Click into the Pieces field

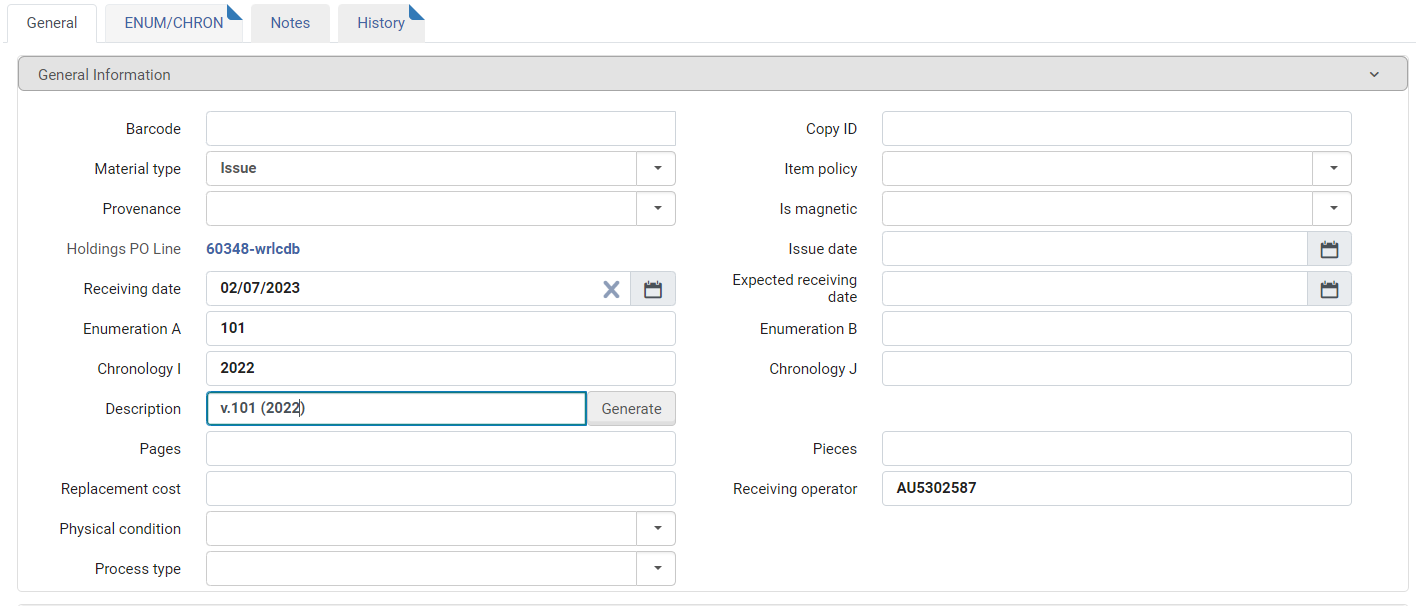(x=1117, y=449)
